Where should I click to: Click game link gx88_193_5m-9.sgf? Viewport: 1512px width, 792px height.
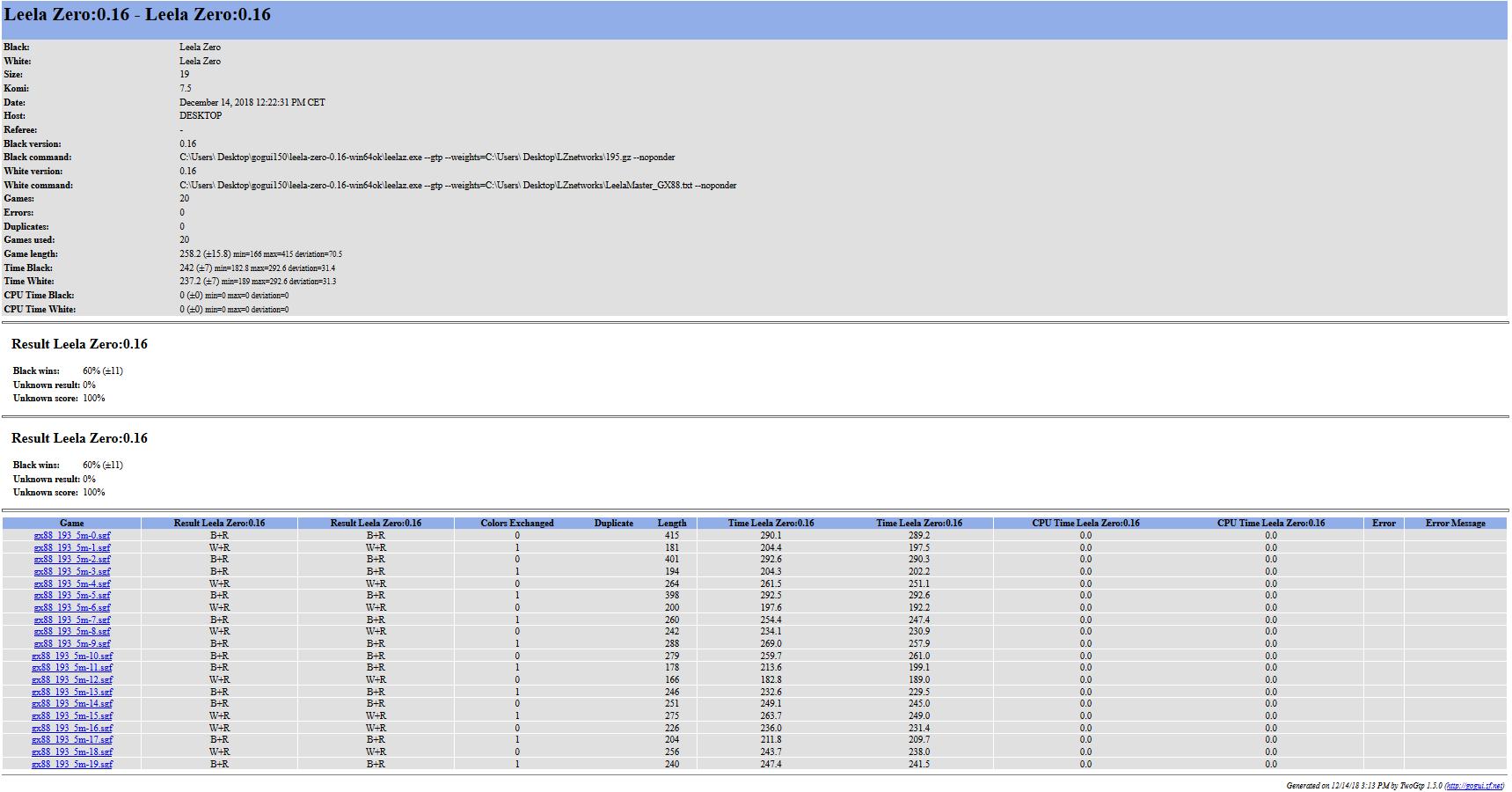point(72,643)
